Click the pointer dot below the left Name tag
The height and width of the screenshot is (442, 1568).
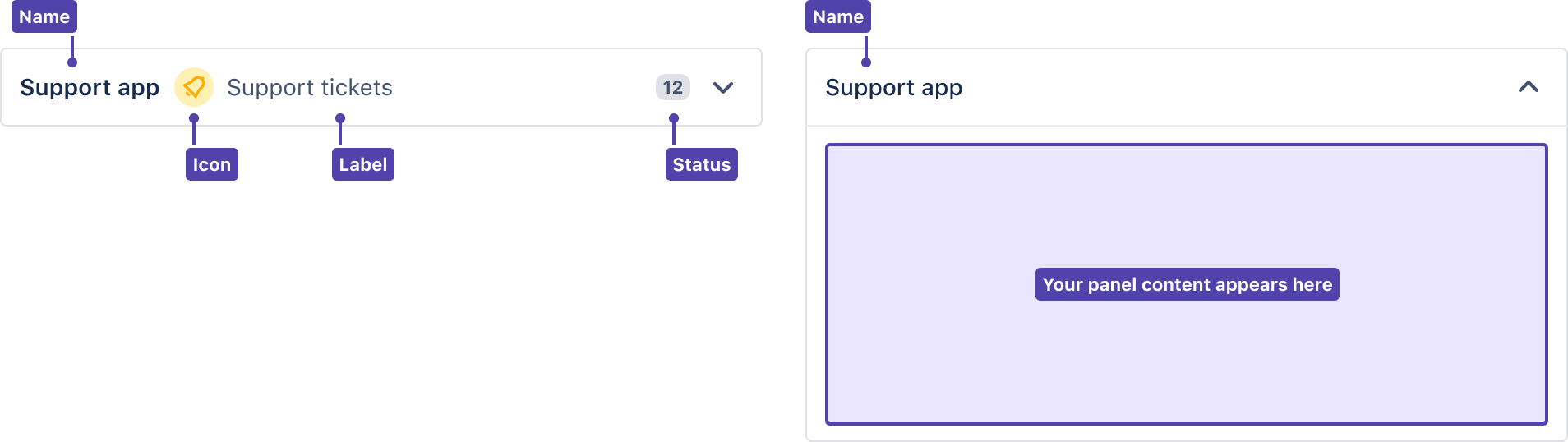[72, 62]
